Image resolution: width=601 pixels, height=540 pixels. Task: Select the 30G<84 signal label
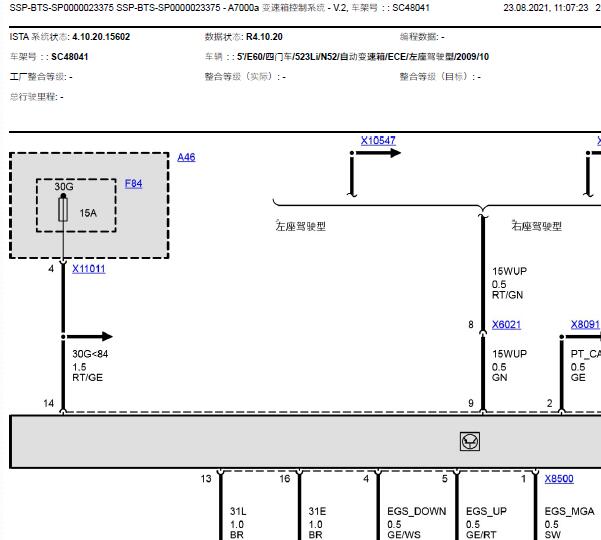tap(90, 354)
